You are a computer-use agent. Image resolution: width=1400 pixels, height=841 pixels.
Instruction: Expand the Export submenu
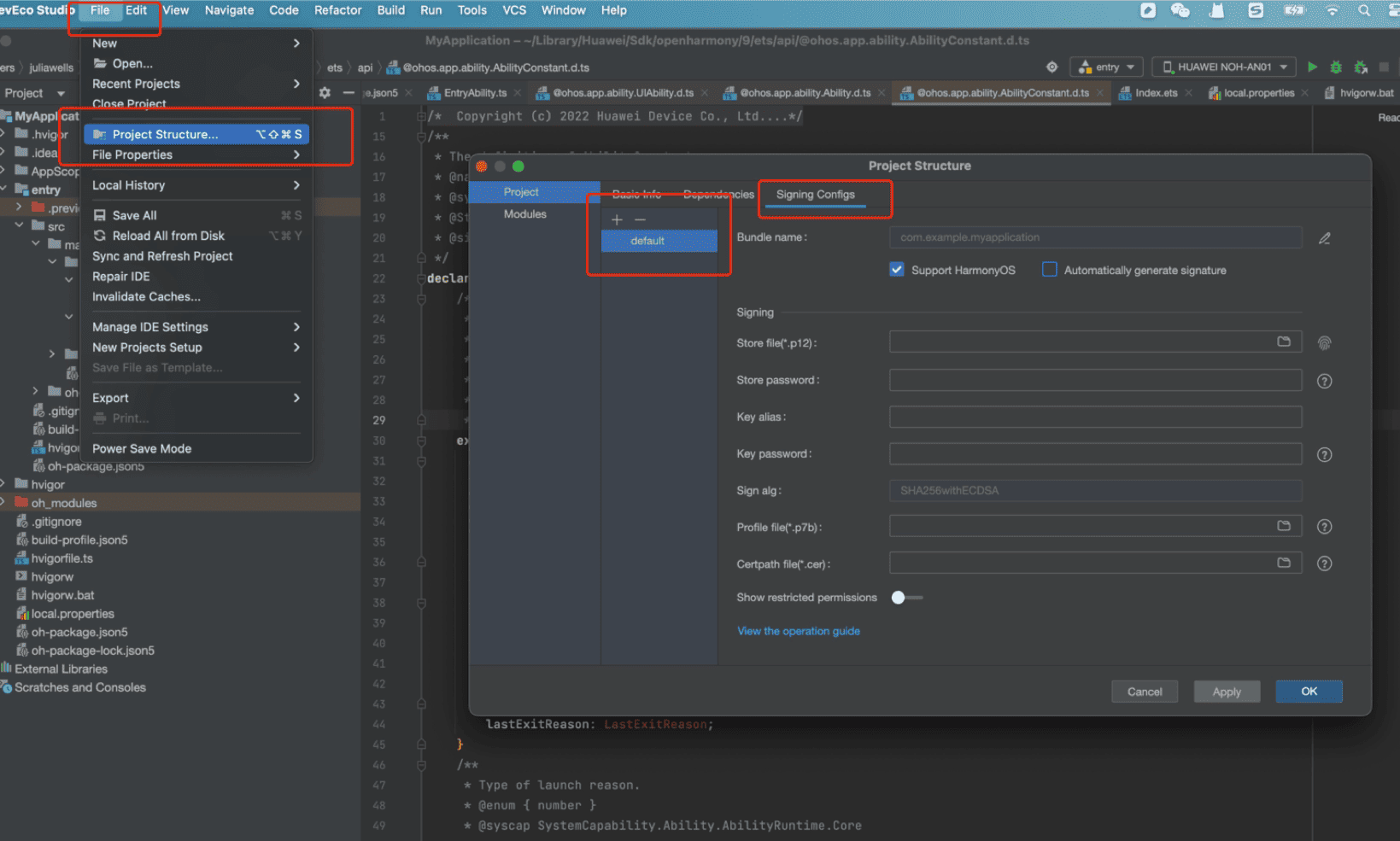[x=196, y=398]
